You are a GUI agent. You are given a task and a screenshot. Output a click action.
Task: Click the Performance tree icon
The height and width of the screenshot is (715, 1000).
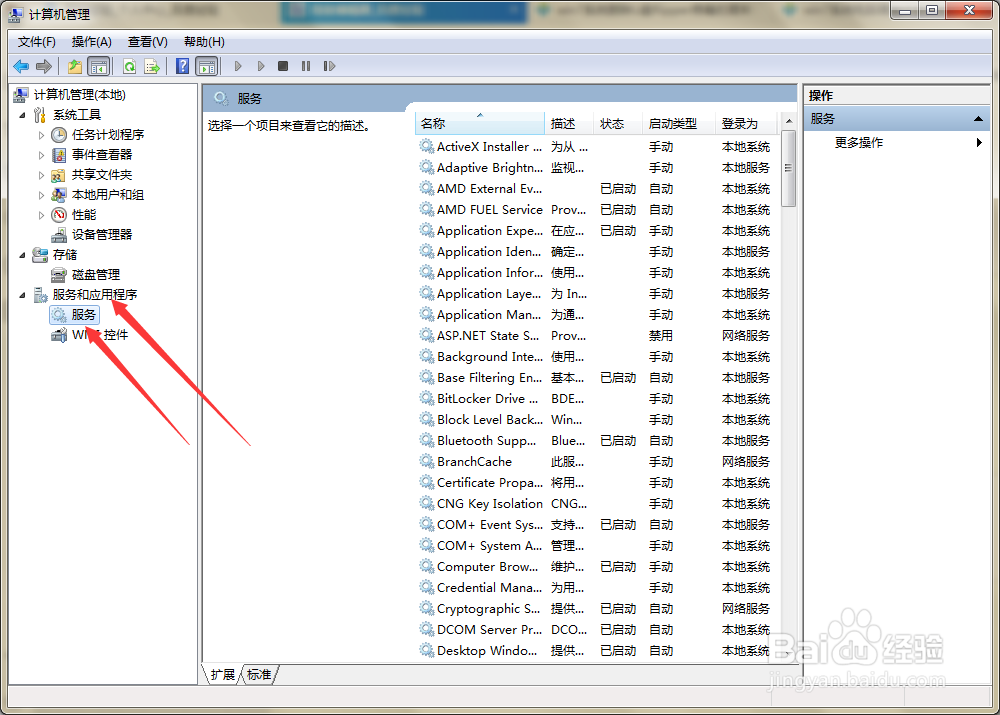click(x=59, y=215)
